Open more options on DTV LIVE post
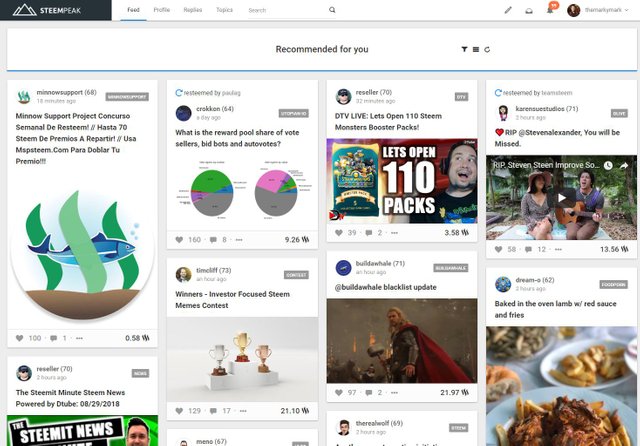The width and height of the screenshot is (640, 446). 394,233
